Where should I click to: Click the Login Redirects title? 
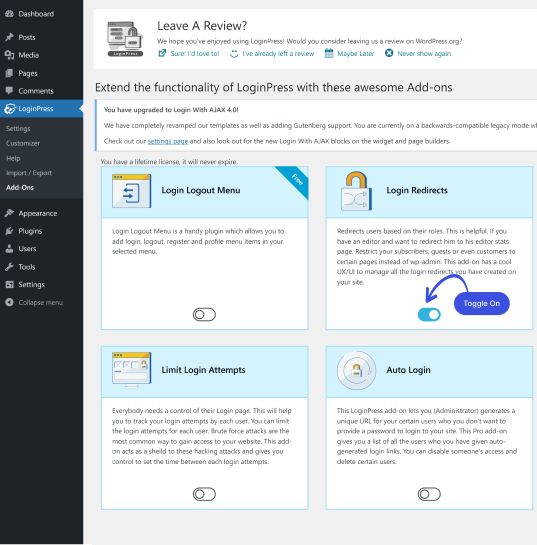[417, 190]
